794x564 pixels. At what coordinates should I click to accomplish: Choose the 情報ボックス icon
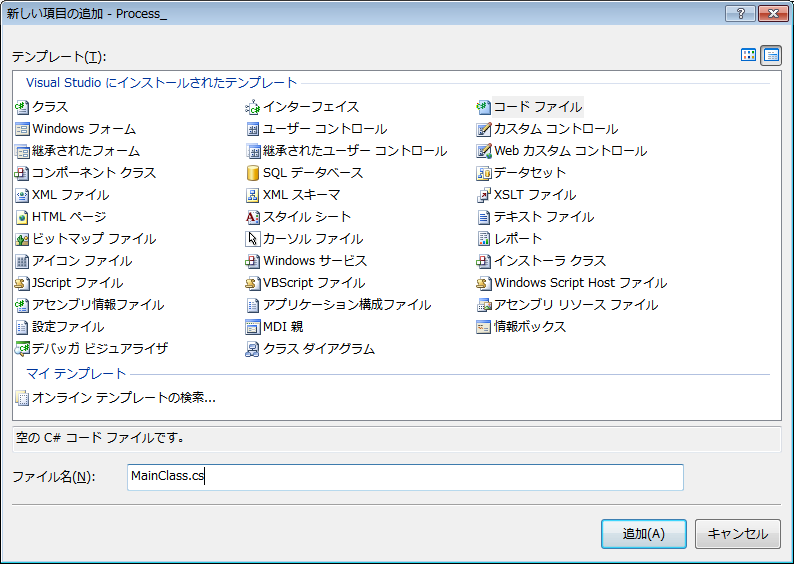click(484, 327)
